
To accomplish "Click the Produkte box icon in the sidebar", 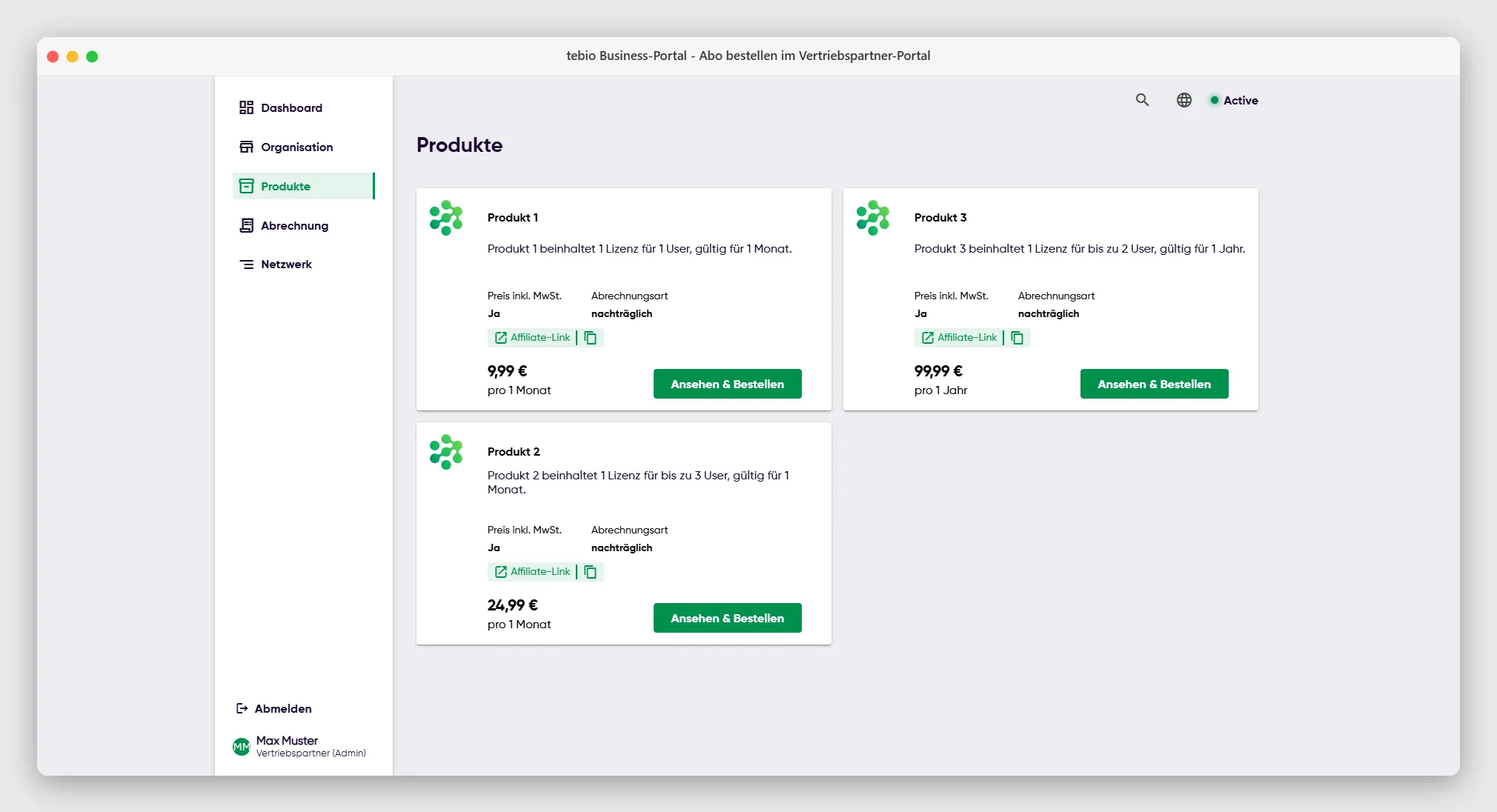I will (x=247, y=186).
